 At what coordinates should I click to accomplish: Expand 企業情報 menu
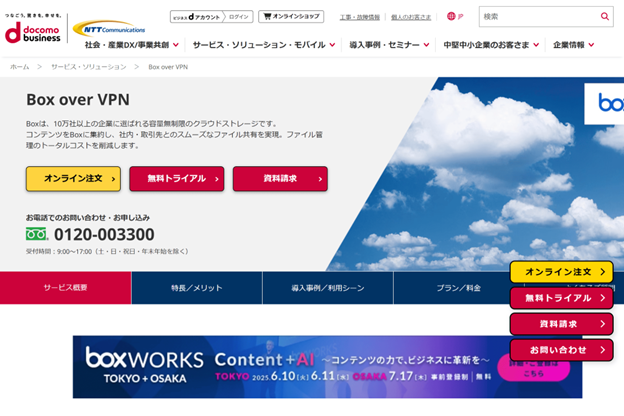pos(573,45)
